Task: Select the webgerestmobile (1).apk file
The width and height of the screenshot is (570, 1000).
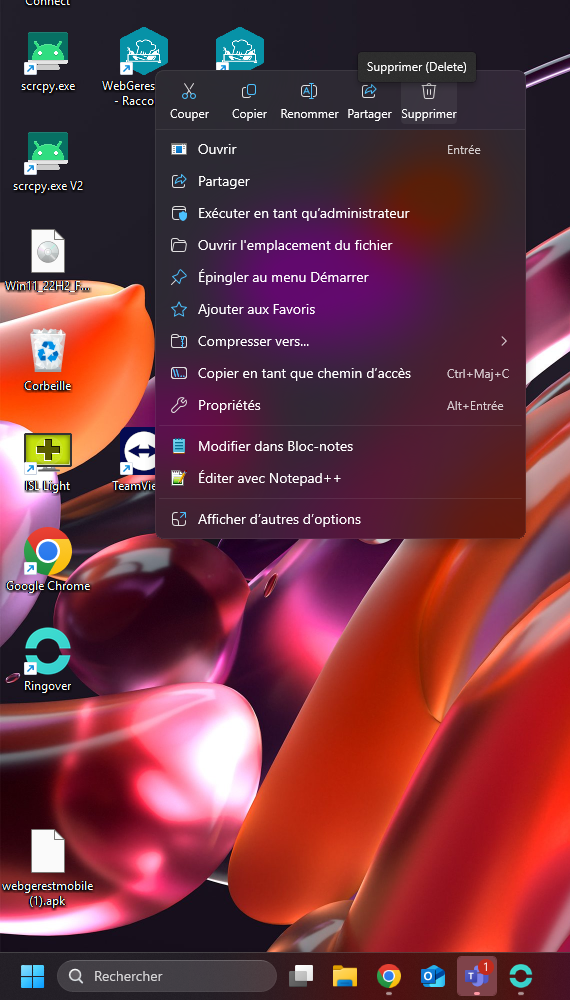Action: click(48, 868)
